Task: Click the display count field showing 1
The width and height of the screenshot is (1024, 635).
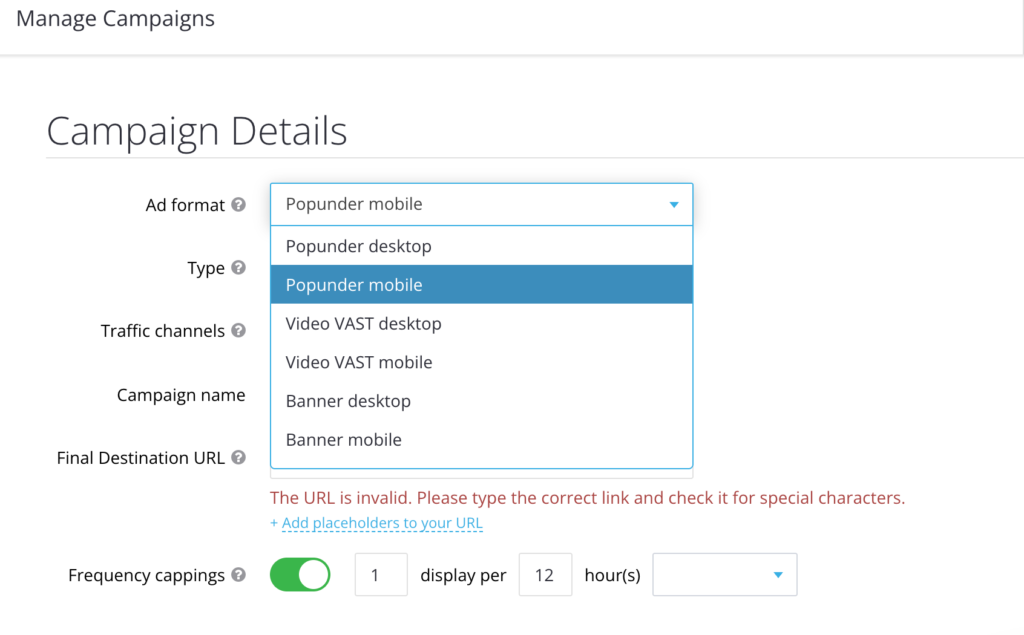Action: (x=381, y=574)
